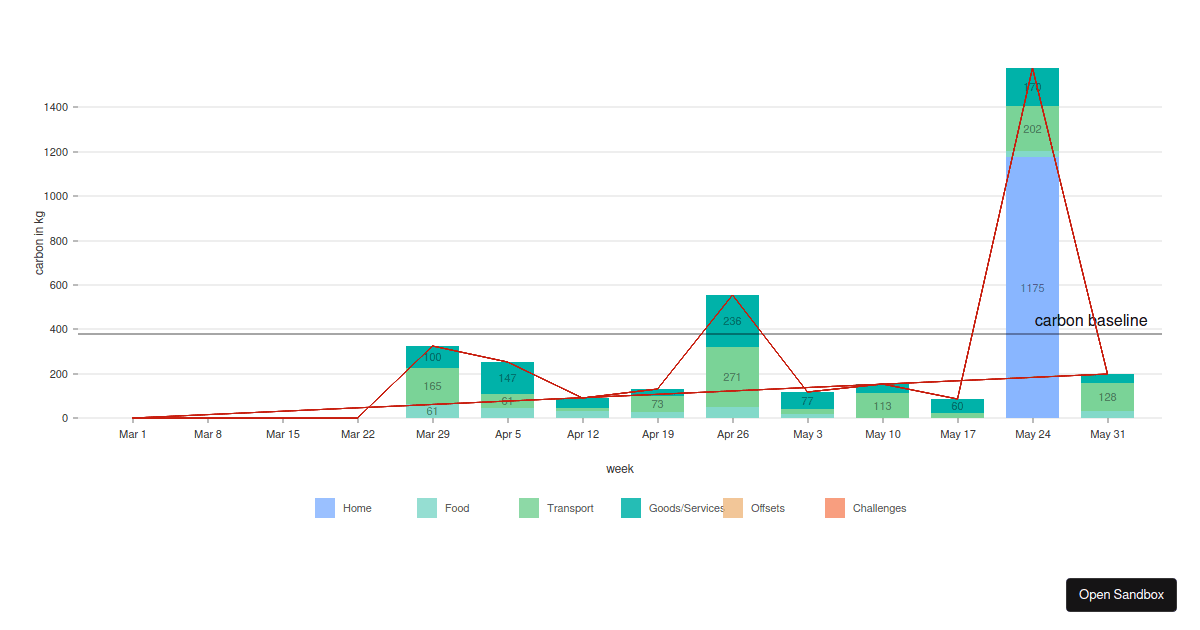1200x630 pixels.
Task: Click the "1400" y-axis tick label
Action: (56, 107)
